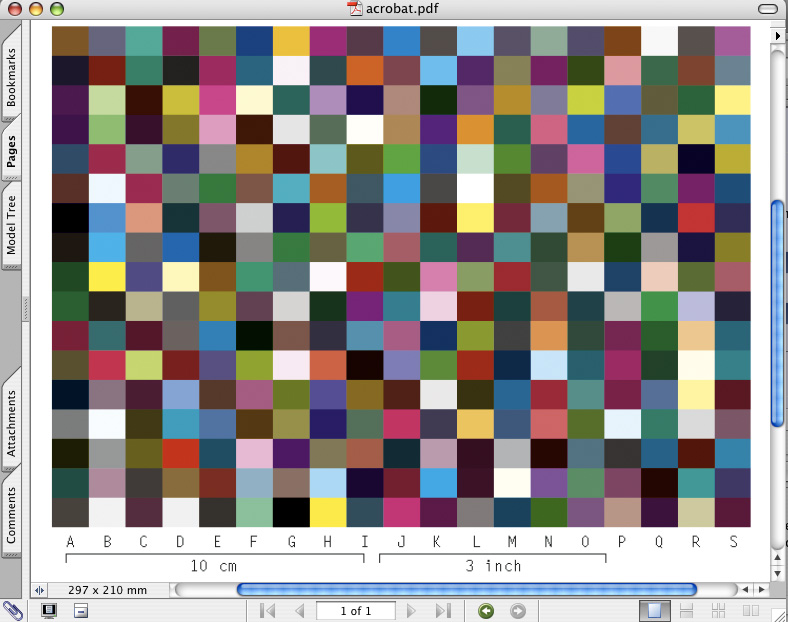Click column label 'S'
Screen dimensions: 788x622
tap(734, 542)
